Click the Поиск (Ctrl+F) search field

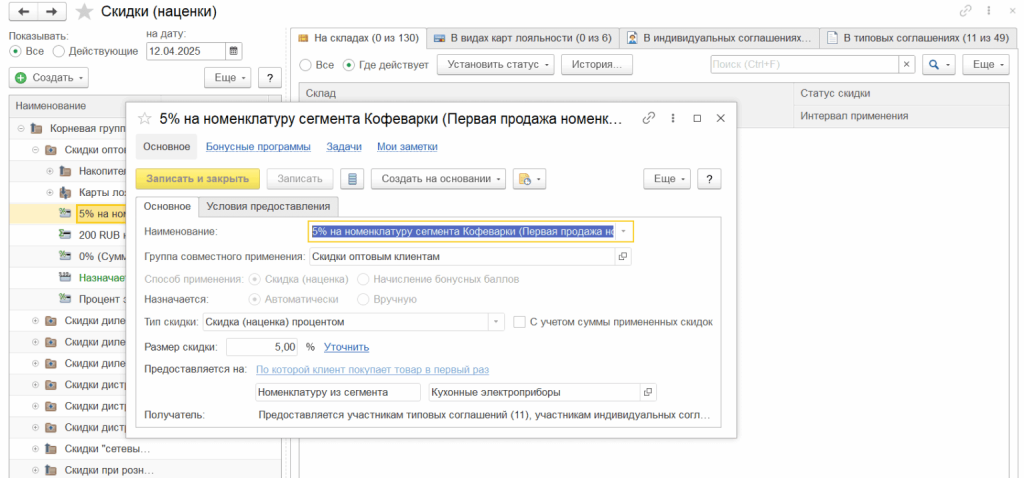[805, 65]
